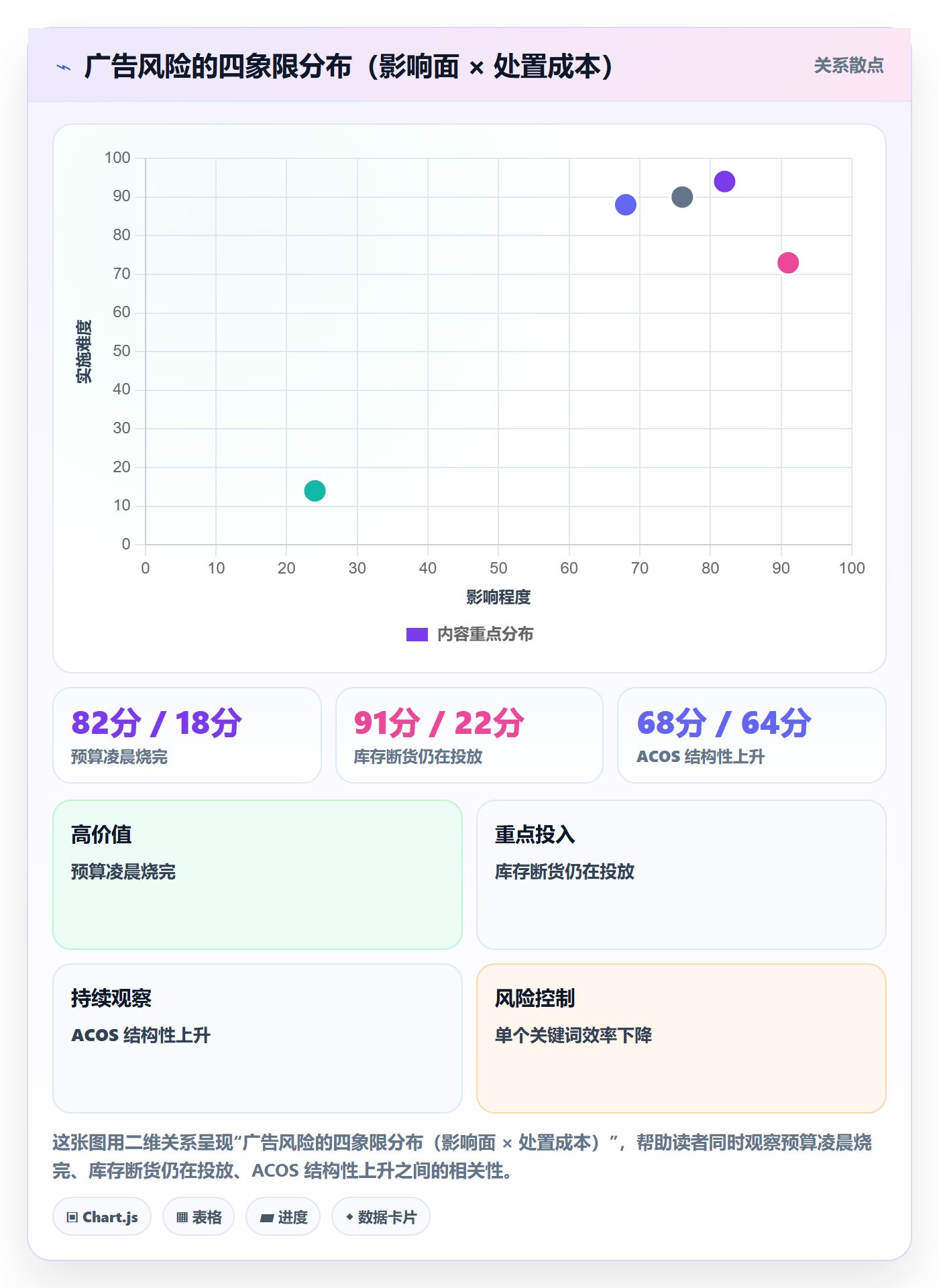Click the 影响程度 x-axis title

pyautogui.click(x=498, y=597)
